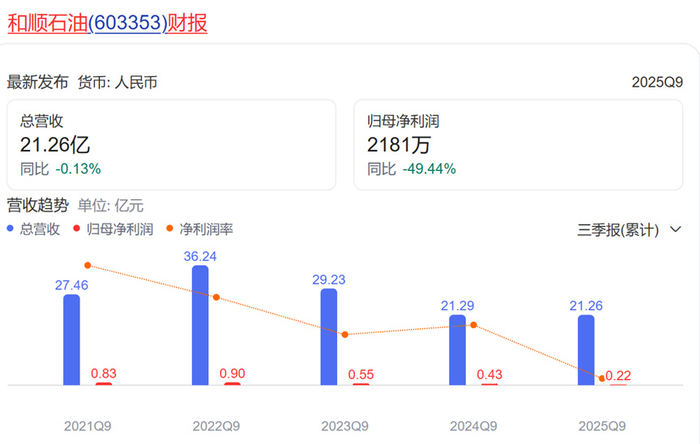Screen dimensions: 700x444
Task: Click the 2021Q9 blue revenue bar
Action: (71, 340)
